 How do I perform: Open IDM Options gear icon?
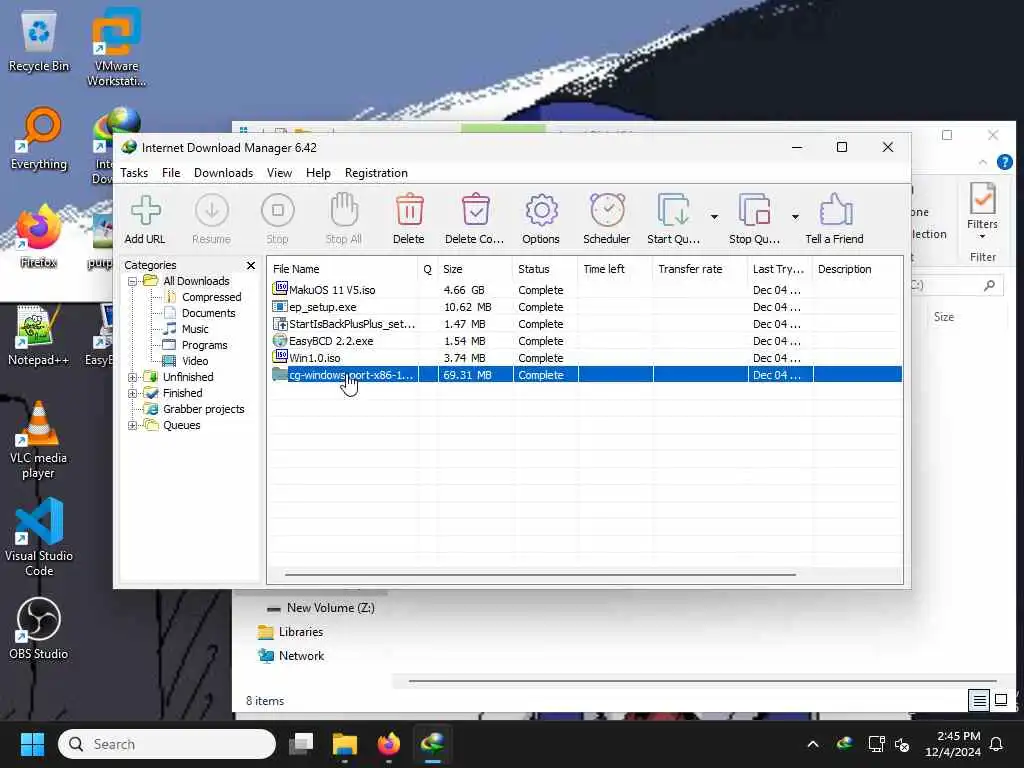541,211
